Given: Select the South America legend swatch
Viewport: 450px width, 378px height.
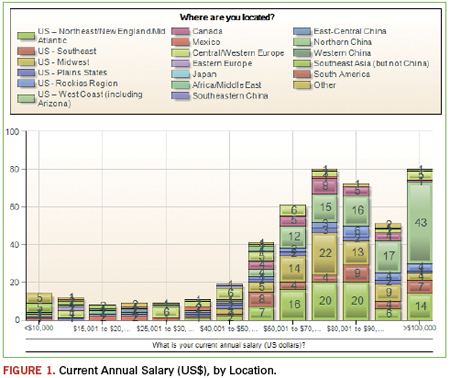Looking at the screenshot, I should pyautogui.click(x=302, y=74).
